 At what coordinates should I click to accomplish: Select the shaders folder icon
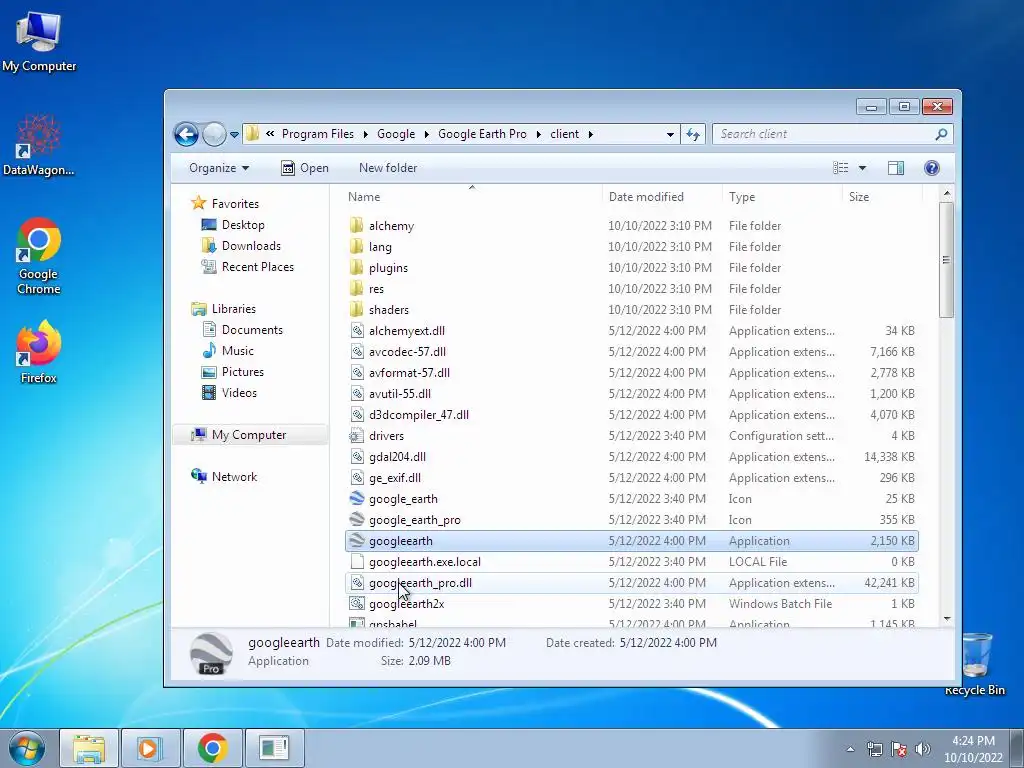click(357, 310)
